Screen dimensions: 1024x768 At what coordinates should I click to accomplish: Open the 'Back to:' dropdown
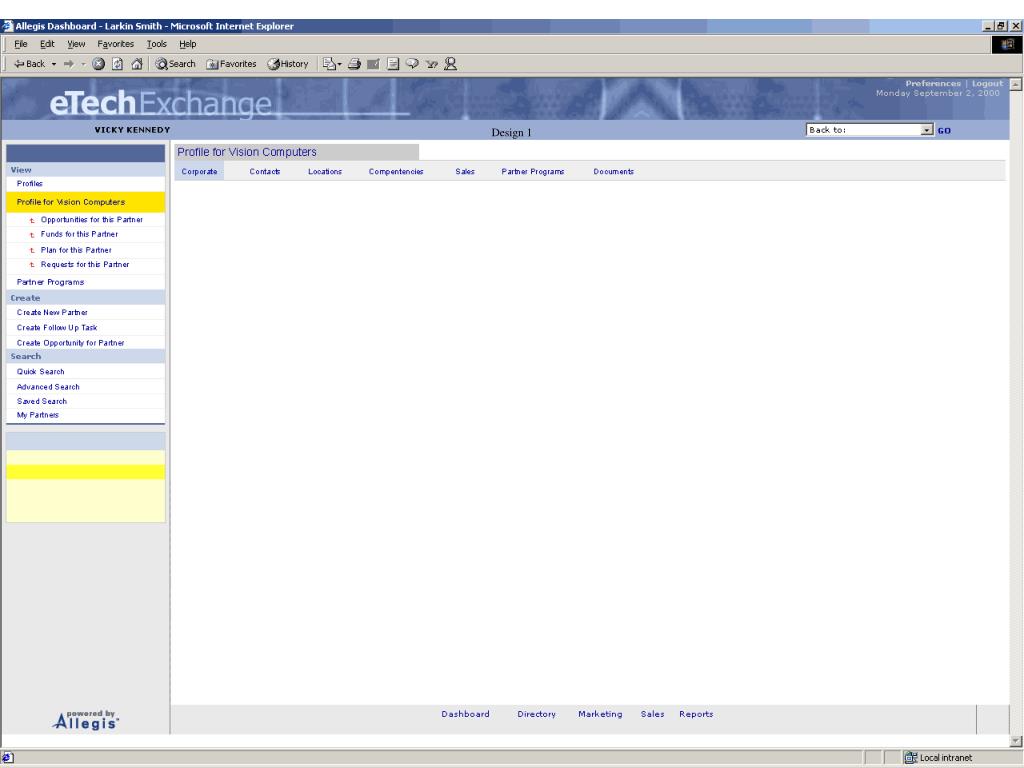(870, 130)
